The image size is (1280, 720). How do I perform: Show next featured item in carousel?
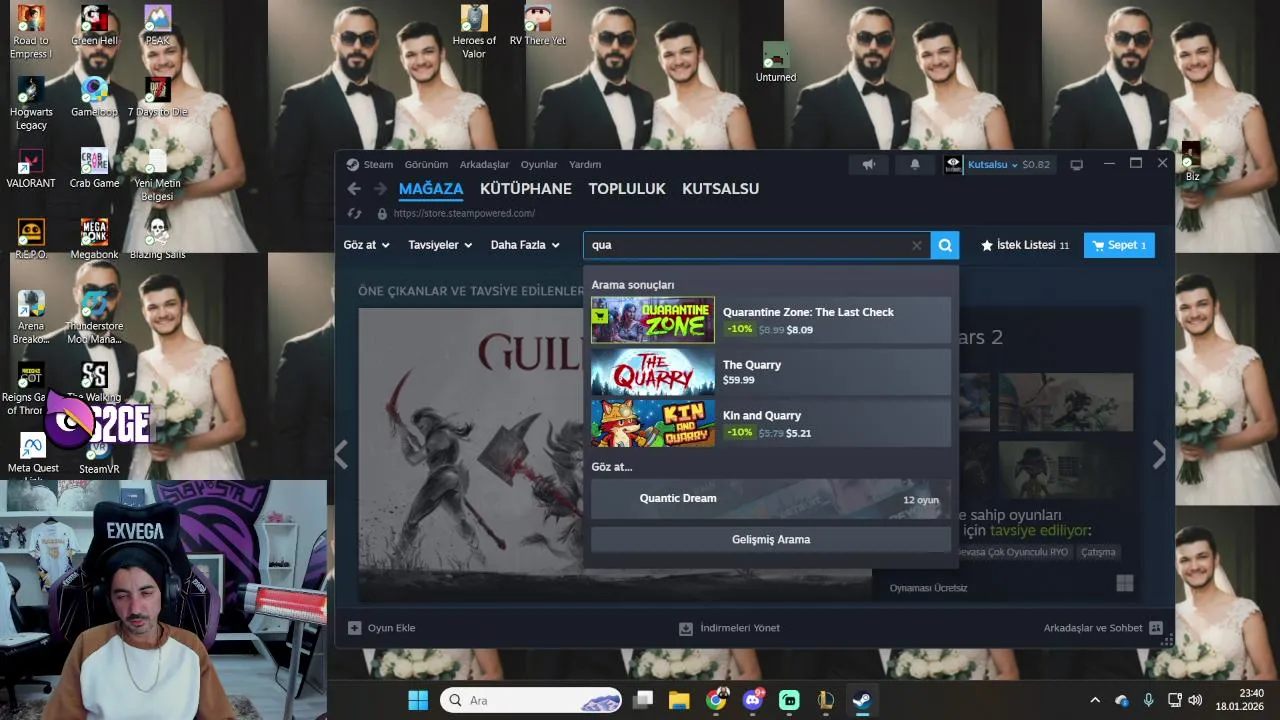point(1159,454)
